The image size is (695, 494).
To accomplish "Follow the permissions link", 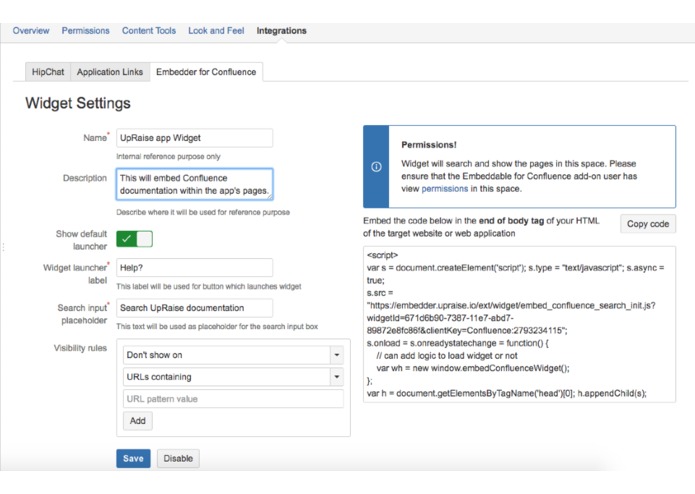I will point(445,189).
